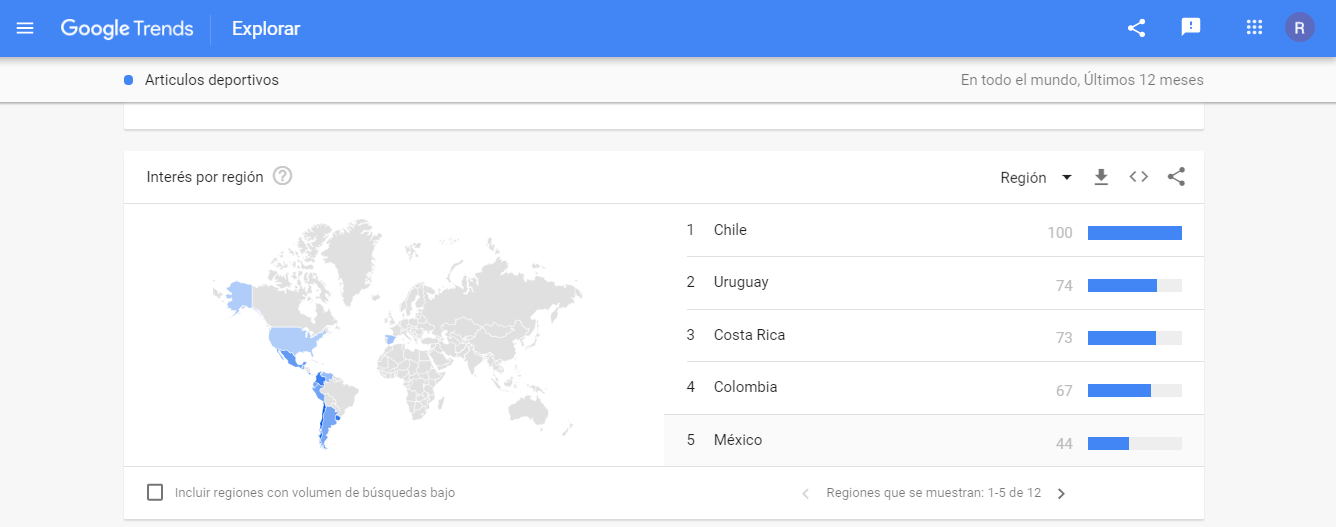This screenshot has height=527, width=1336.
Task: Go to next page of regions
Action: 1061,493
